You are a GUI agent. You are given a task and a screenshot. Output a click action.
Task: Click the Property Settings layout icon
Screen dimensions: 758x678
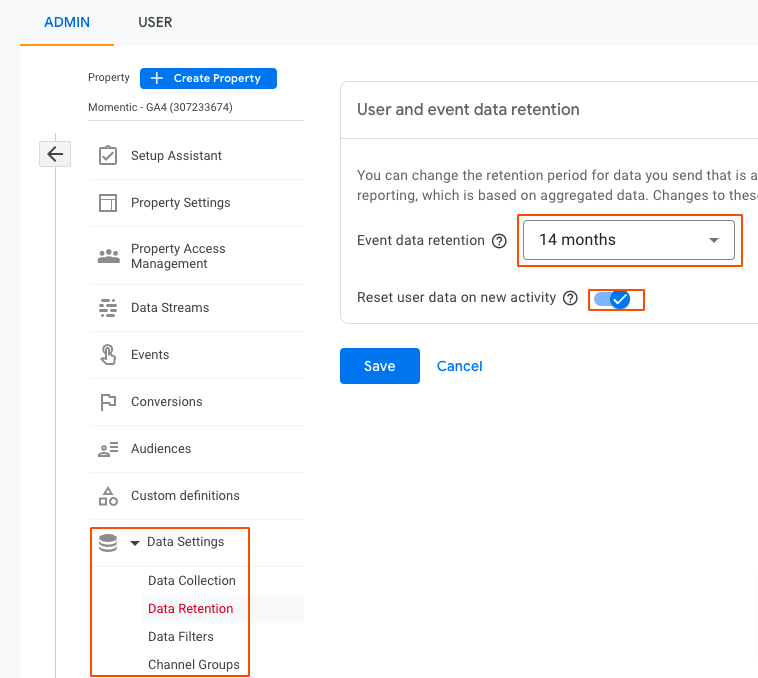(x=108, y=203)
